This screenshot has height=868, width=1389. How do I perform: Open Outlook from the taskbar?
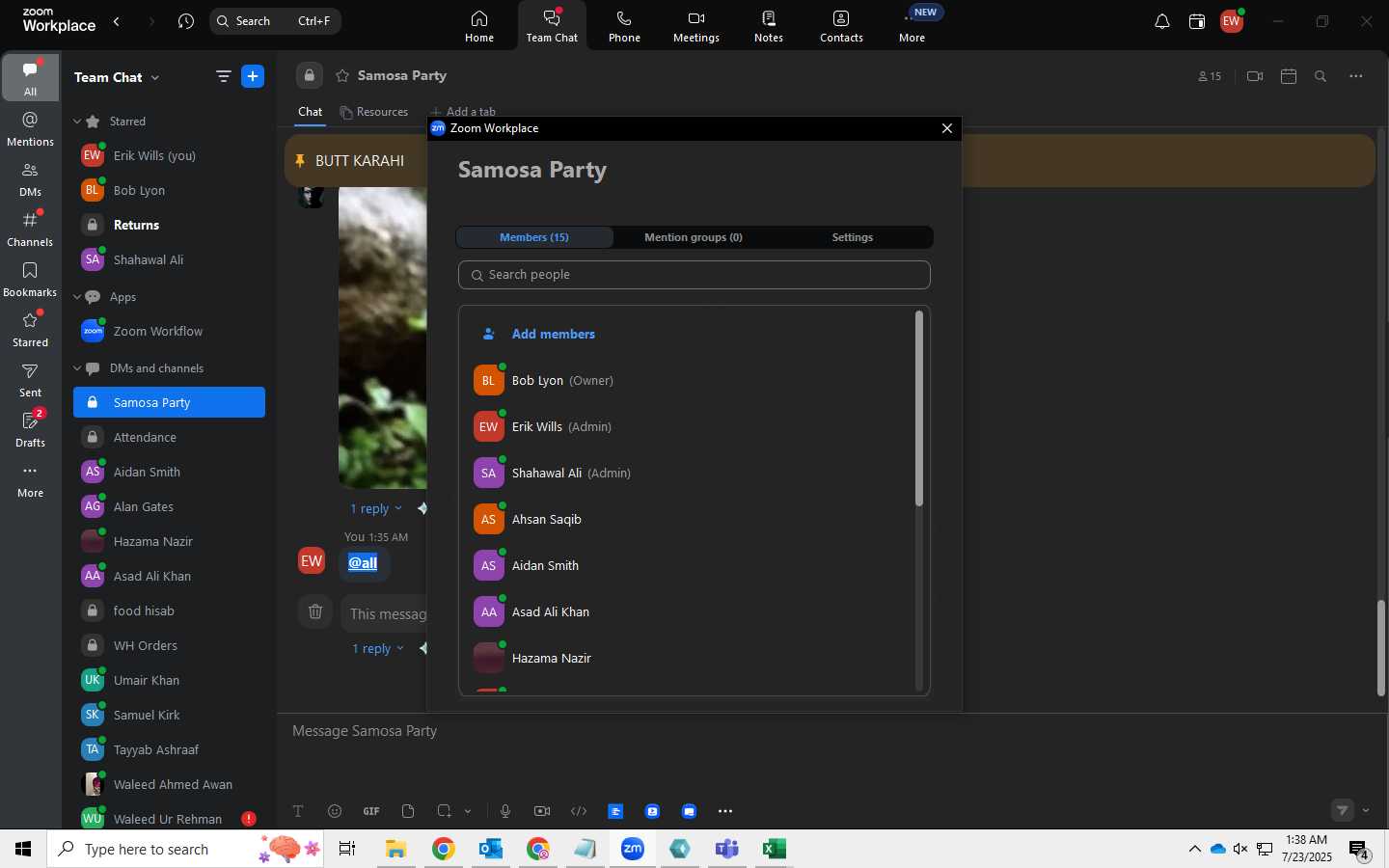point(491,849)
